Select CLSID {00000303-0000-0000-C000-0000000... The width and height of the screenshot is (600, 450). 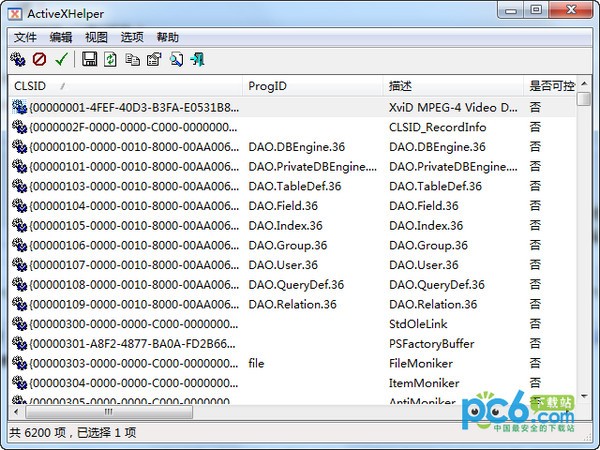click(x=134, y=363)
